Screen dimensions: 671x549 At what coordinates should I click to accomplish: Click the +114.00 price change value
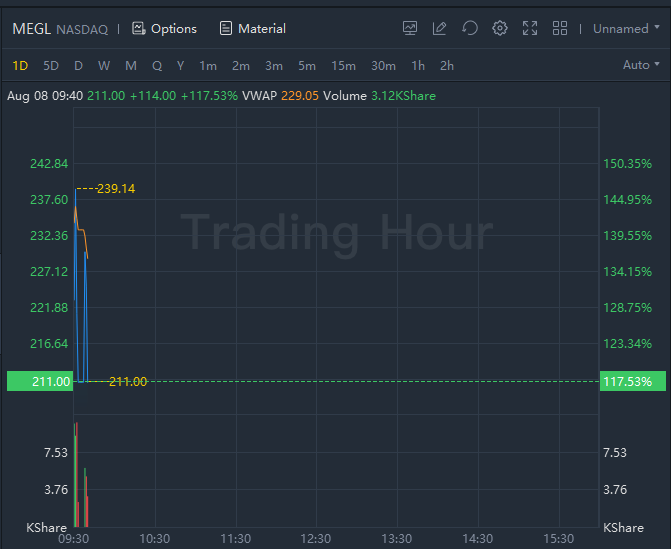153,95
